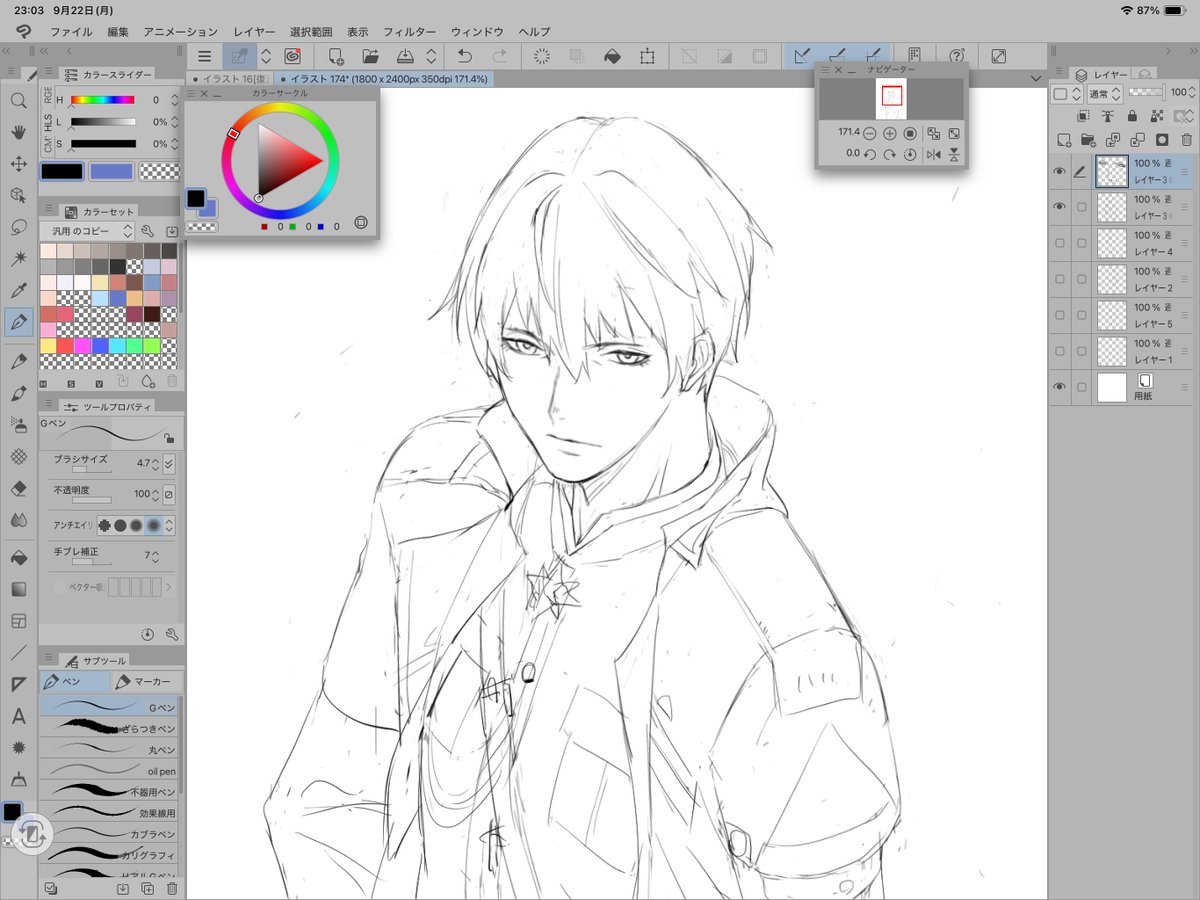Open フィルター menu
Image resolution: width=1200 pixels, height=900 pixels.
click(409, 32)
